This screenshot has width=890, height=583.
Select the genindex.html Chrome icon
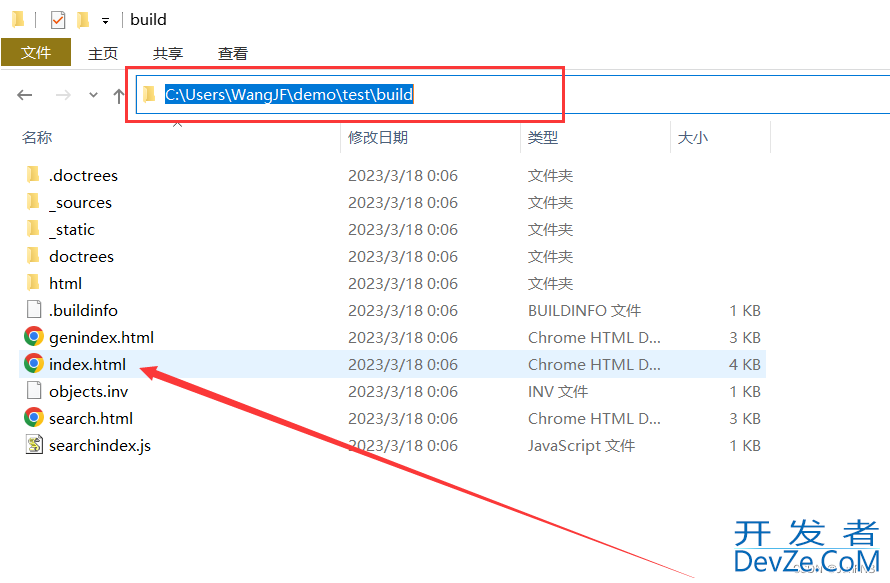coord(33,337)
